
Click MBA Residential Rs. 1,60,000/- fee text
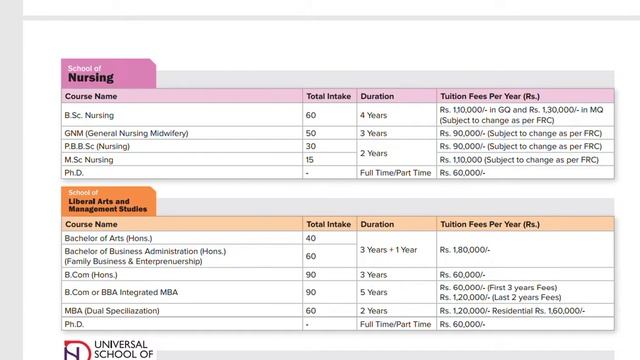click(x=538, y=311)
